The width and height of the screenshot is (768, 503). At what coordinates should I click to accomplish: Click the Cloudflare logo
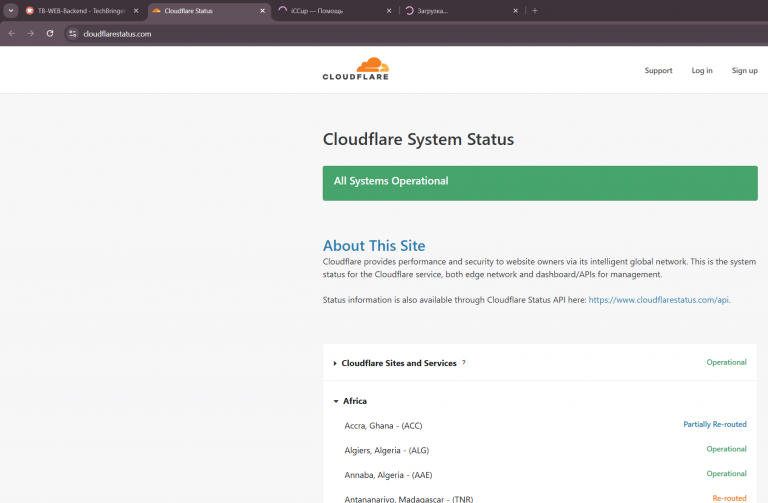[x=356, y=69]
